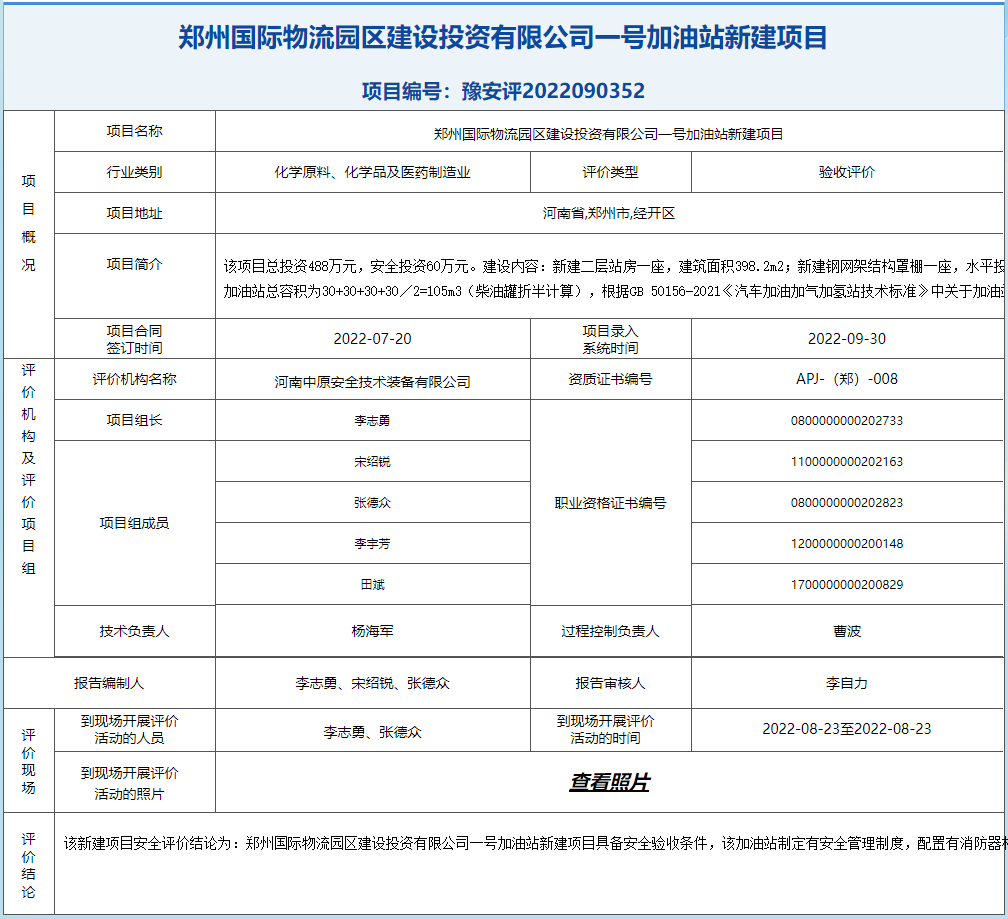Select on-site personnel 李志勇、张德众
This screenshot has height=919, width=1008.
click(373, 732)
